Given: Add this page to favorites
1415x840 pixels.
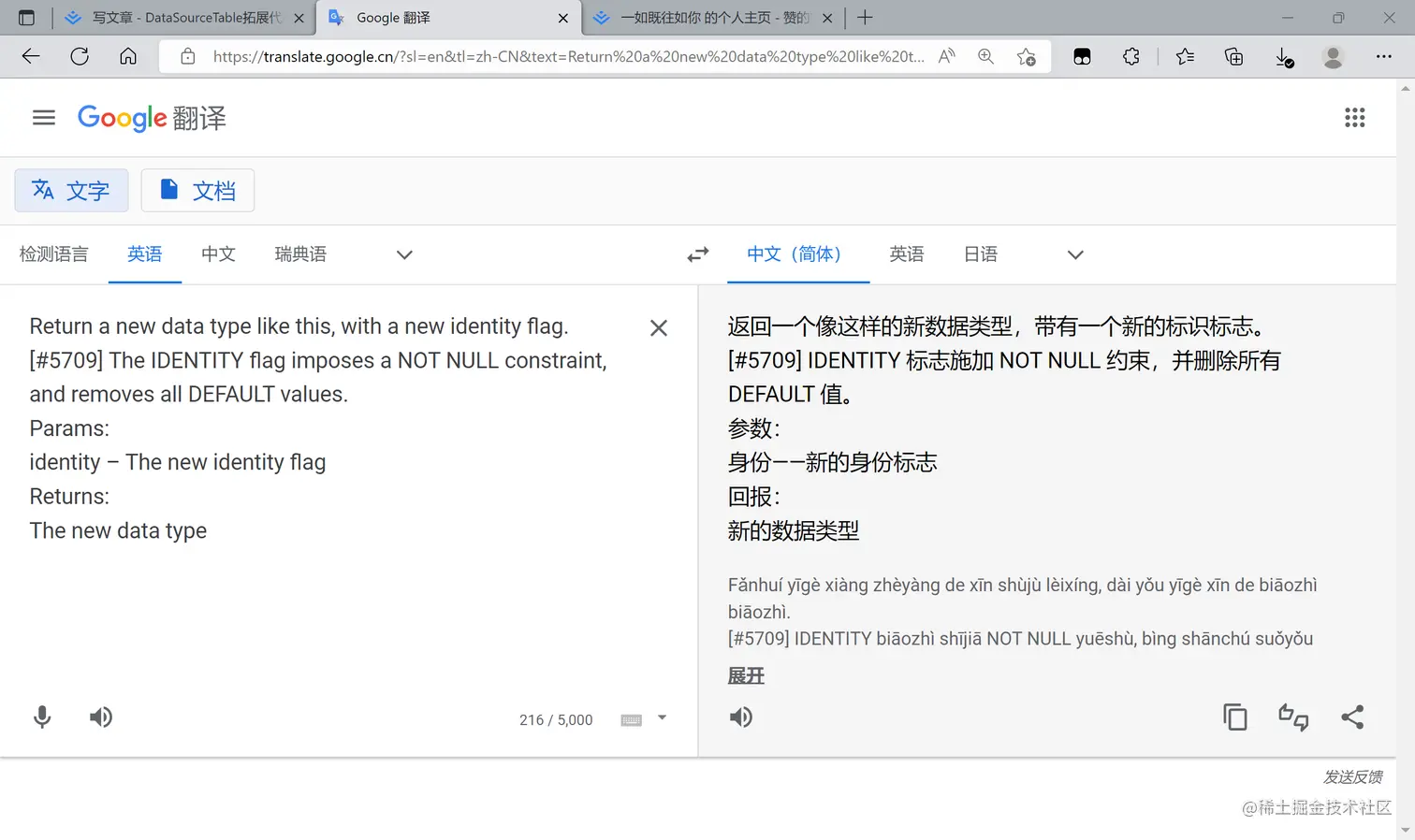Looking at the screenshot, I should [1026, 56].
